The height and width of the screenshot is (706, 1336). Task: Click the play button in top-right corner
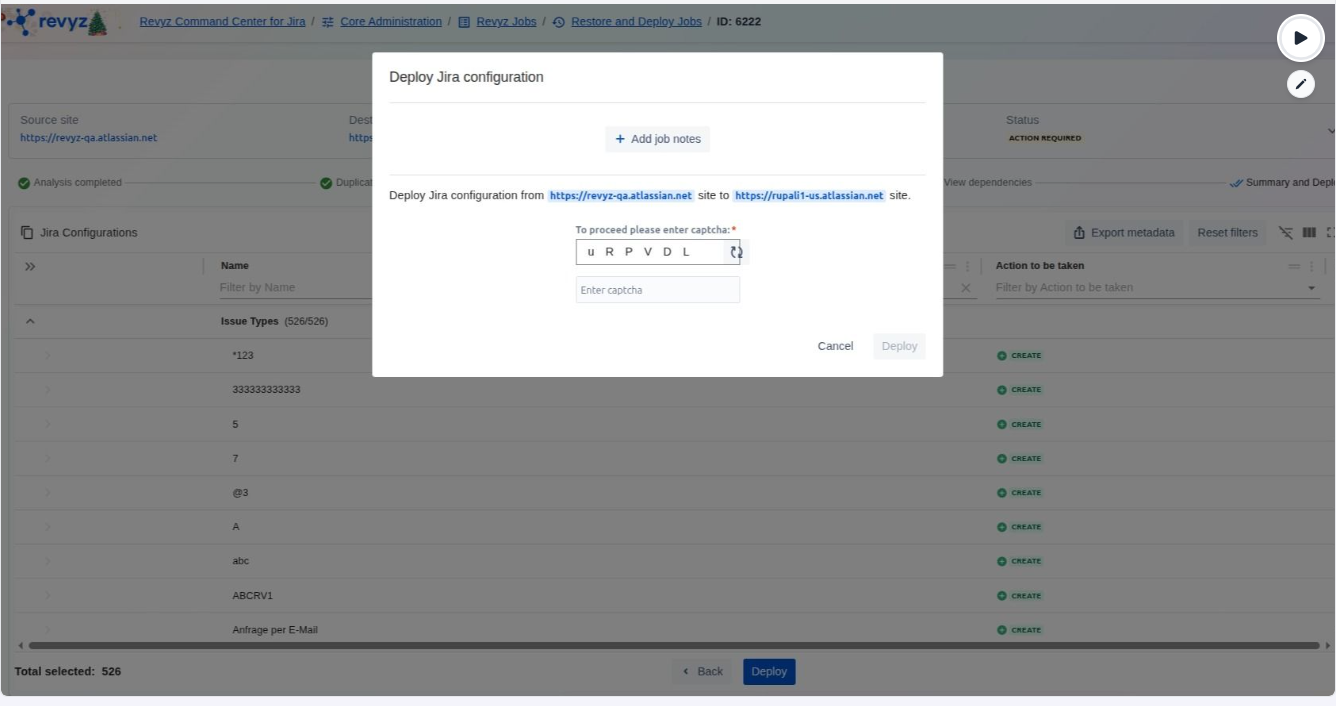click(1300, 38)
